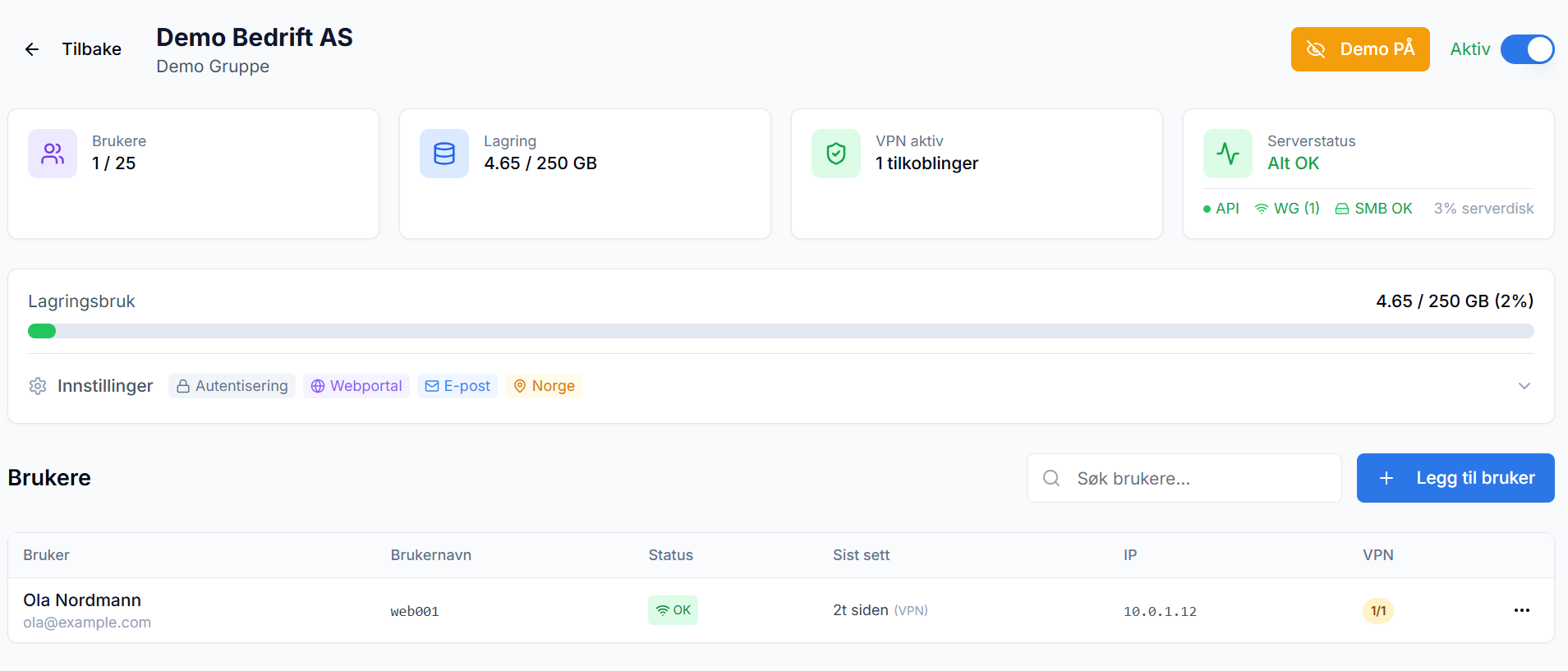This screenshot has height=671, width=1568.
Task: Click the database icon in Lagring card
Action: [x=444, y=154]
